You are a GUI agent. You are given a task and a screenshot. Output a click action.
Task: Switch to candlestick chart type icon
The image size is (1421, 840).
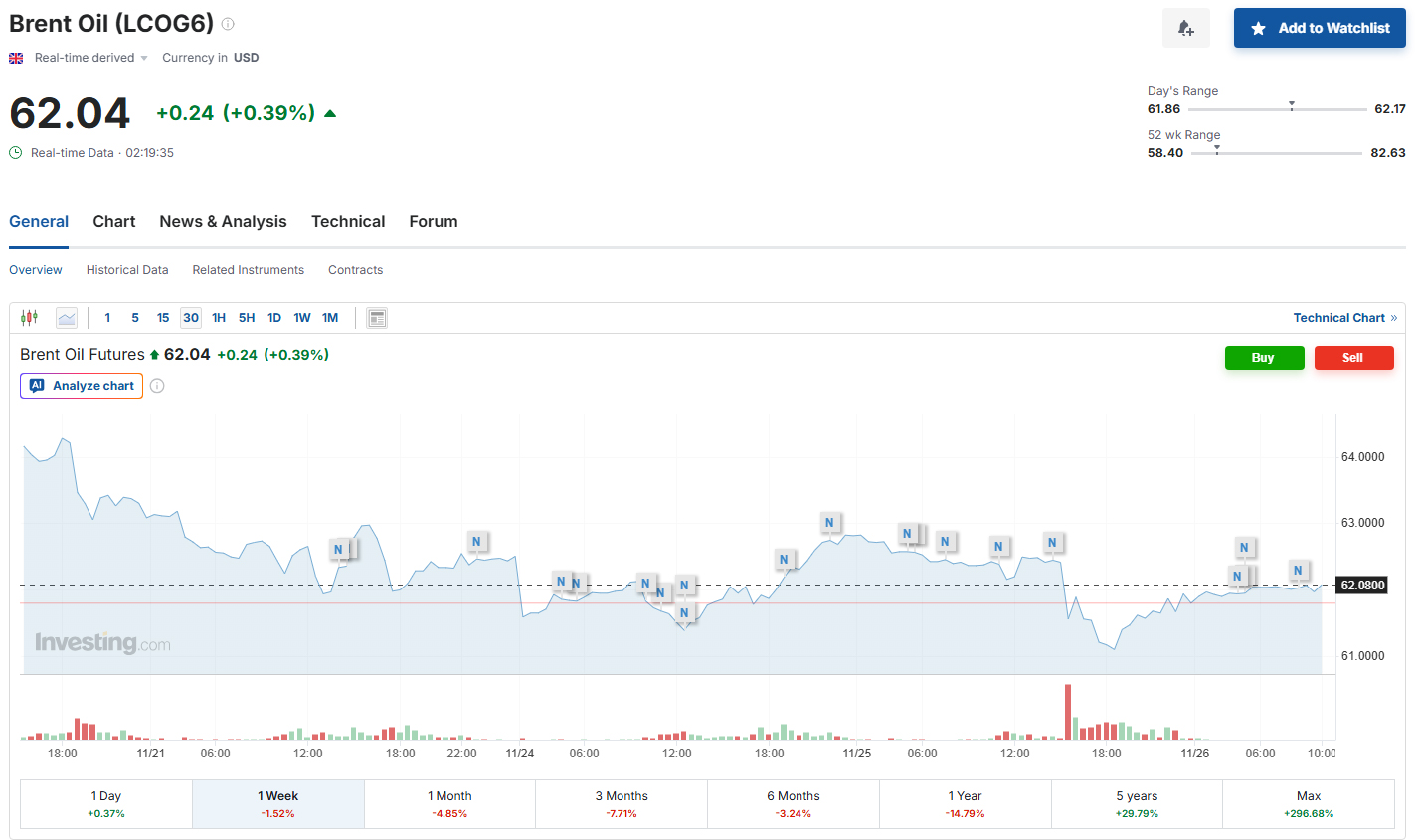pos(30,318)
